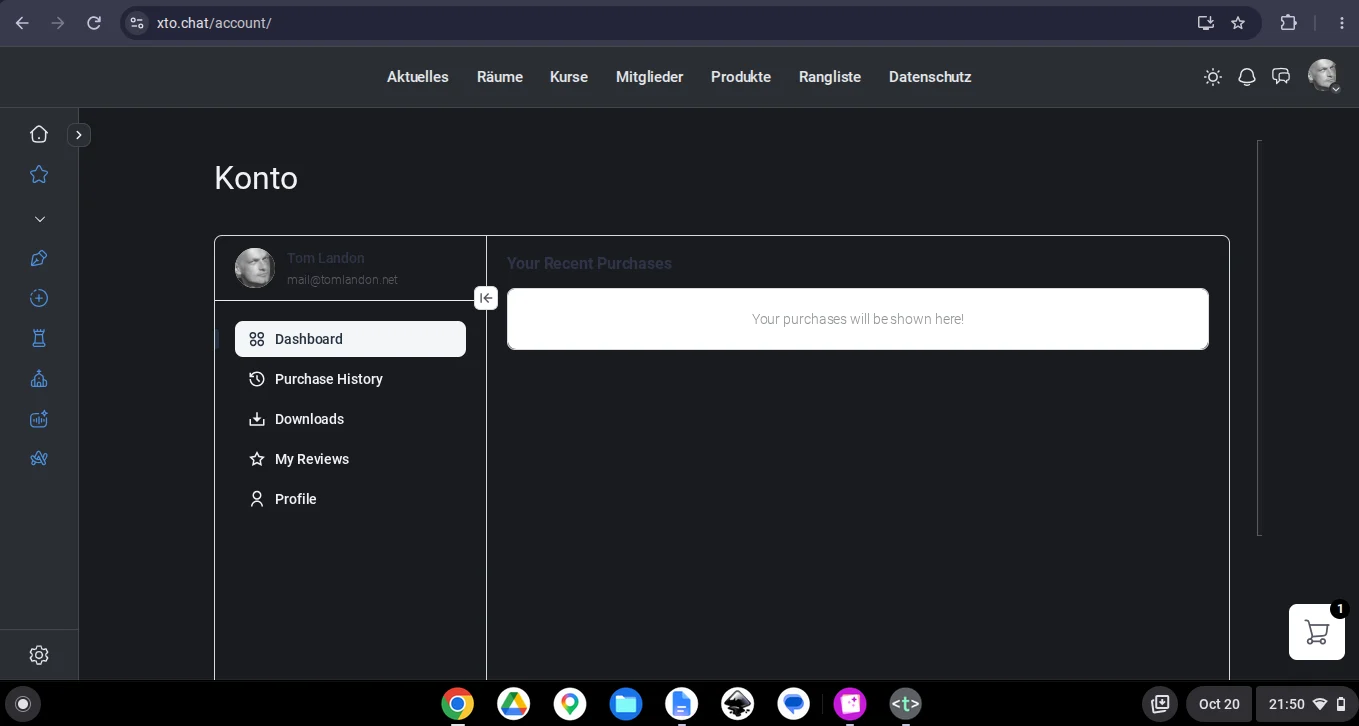Open the Mitglieder page
Image resolution: width=1359 pixels, height=726 pixels.
click(x=650, y=77)
